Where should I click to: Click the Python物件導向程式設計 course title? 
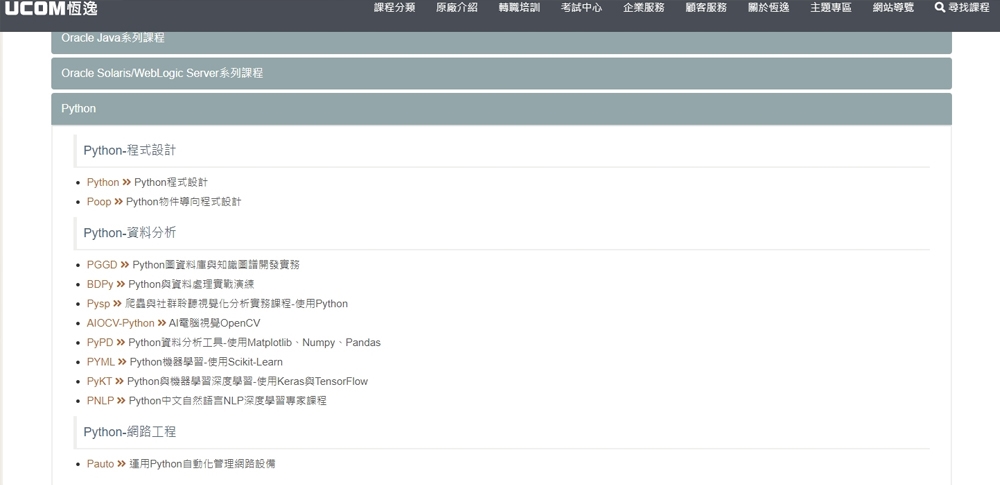point(184,202)
